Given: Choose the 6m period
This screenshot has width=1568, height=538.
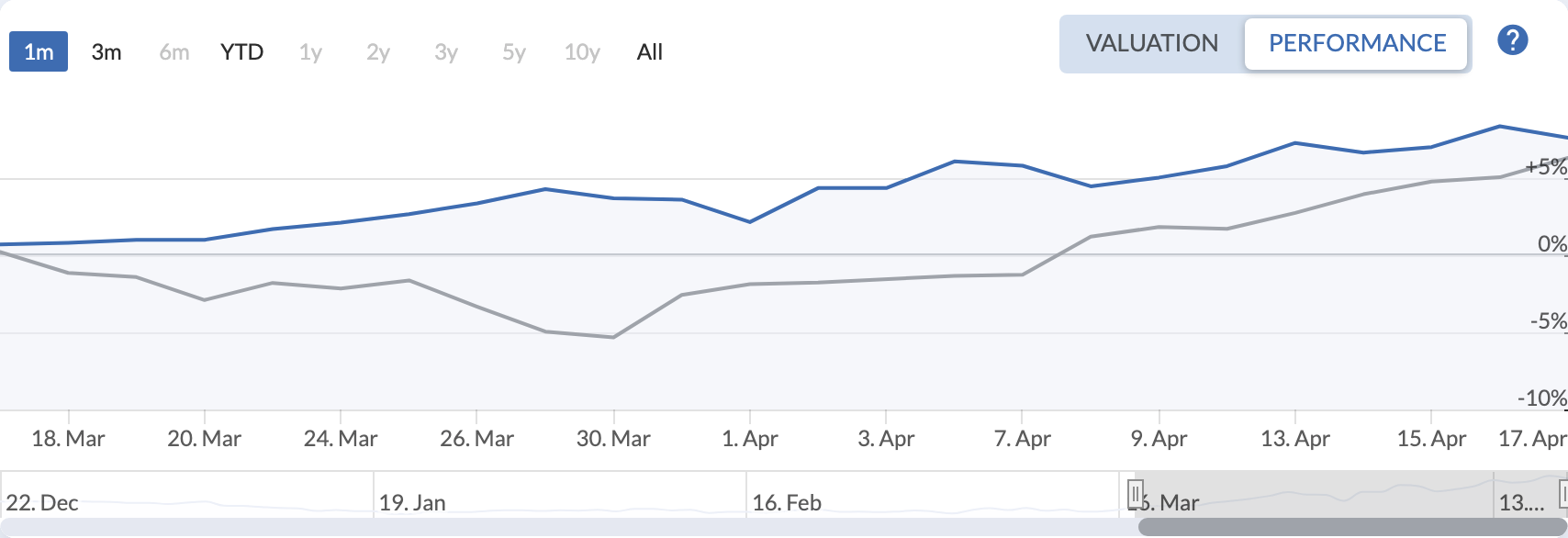Looking at the screenshot, I should 173,52.
